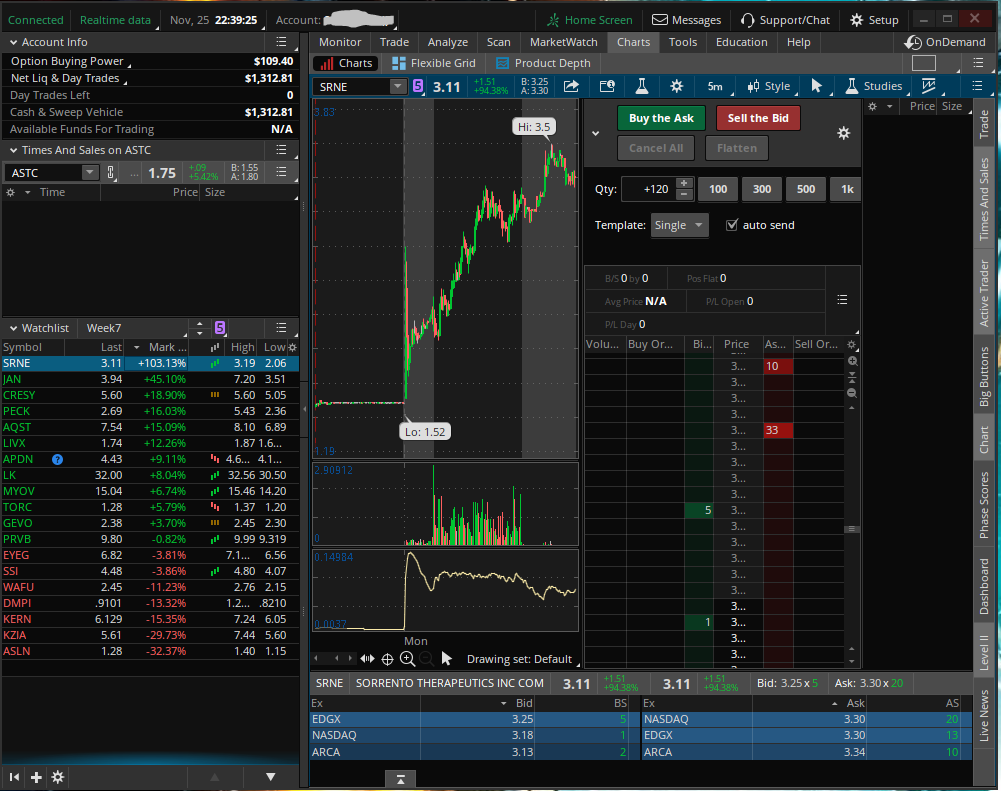The width and height of the screenshot is (1001, 791).
Task: Zoom in the price ladder
Action: [852, 361]
